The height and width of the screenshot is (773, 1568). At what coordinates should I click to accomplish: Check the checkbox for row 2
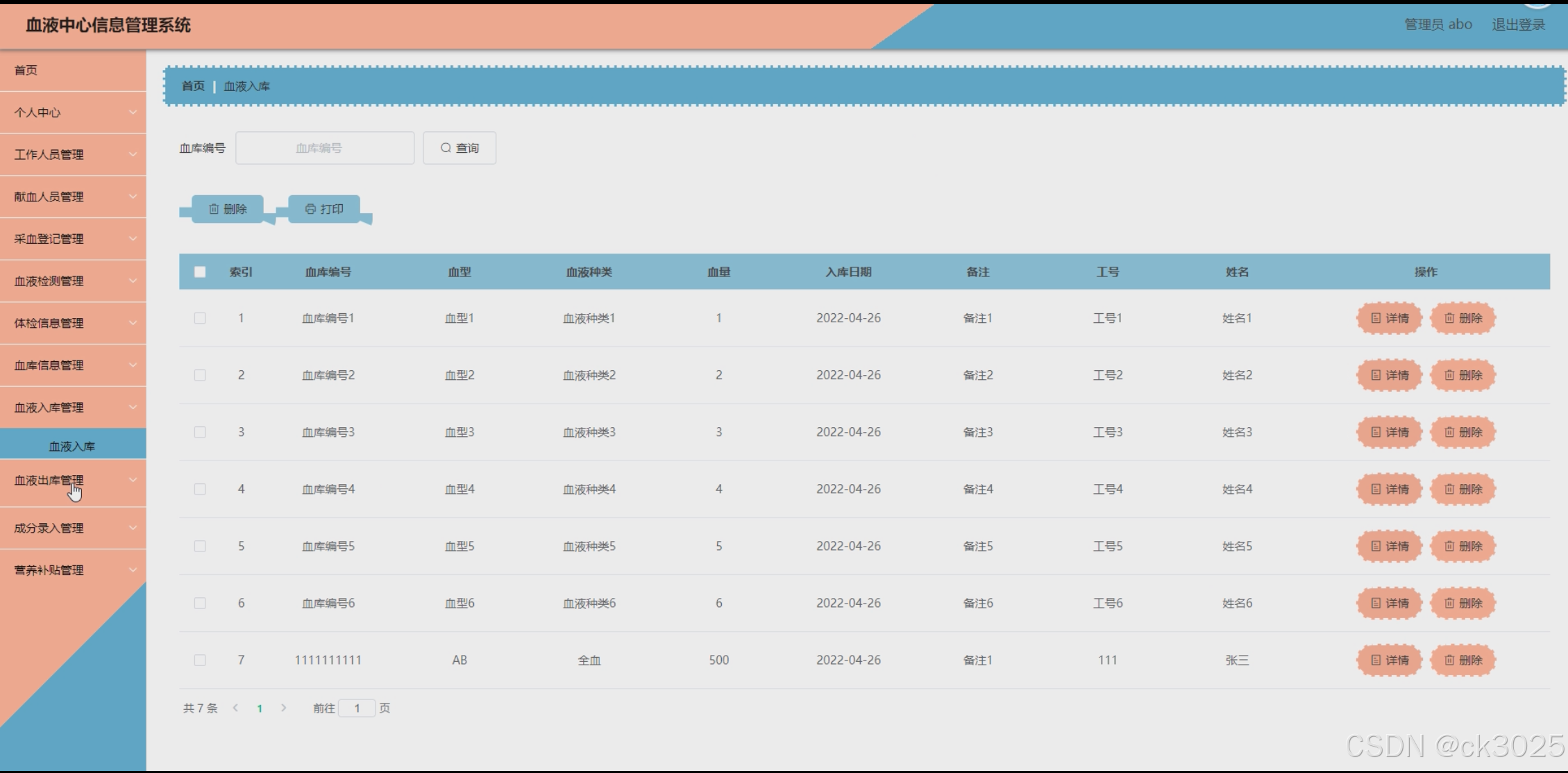(x=200, y=375)
